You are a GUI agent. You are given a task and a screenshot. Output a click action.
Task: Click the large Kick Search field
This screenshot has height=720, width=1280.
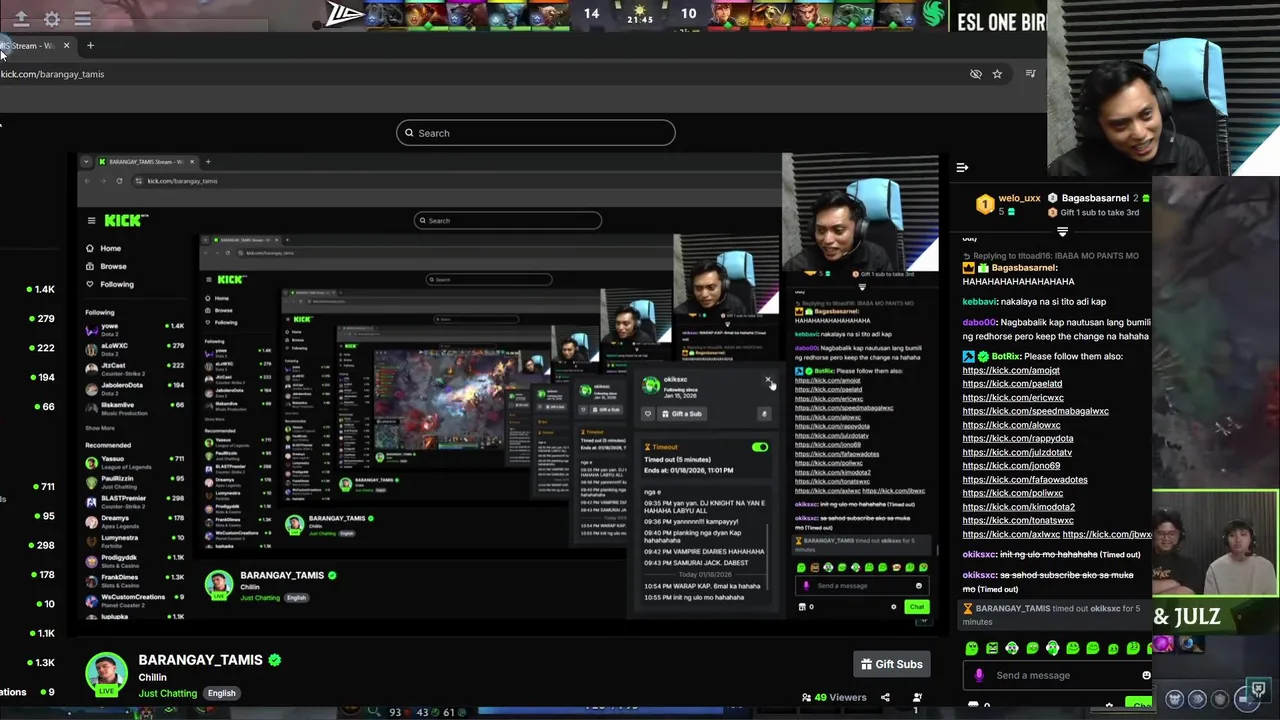(535, 133)
